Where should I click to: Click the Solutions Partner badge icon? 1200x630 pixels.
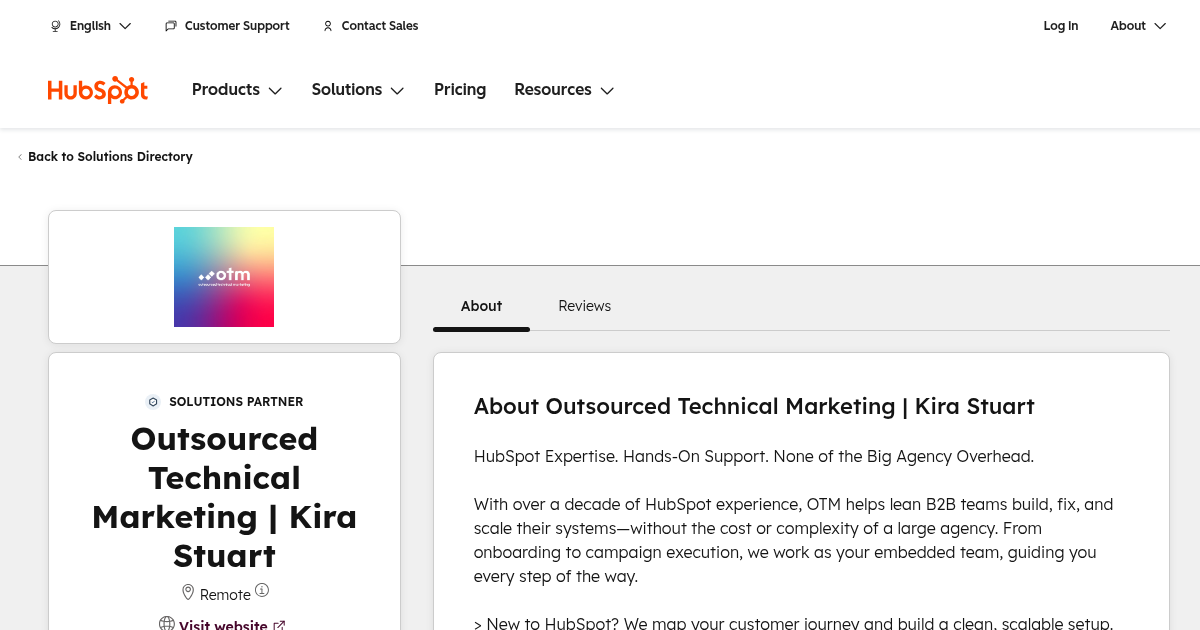pyautogui.click(x=153, y=402)
